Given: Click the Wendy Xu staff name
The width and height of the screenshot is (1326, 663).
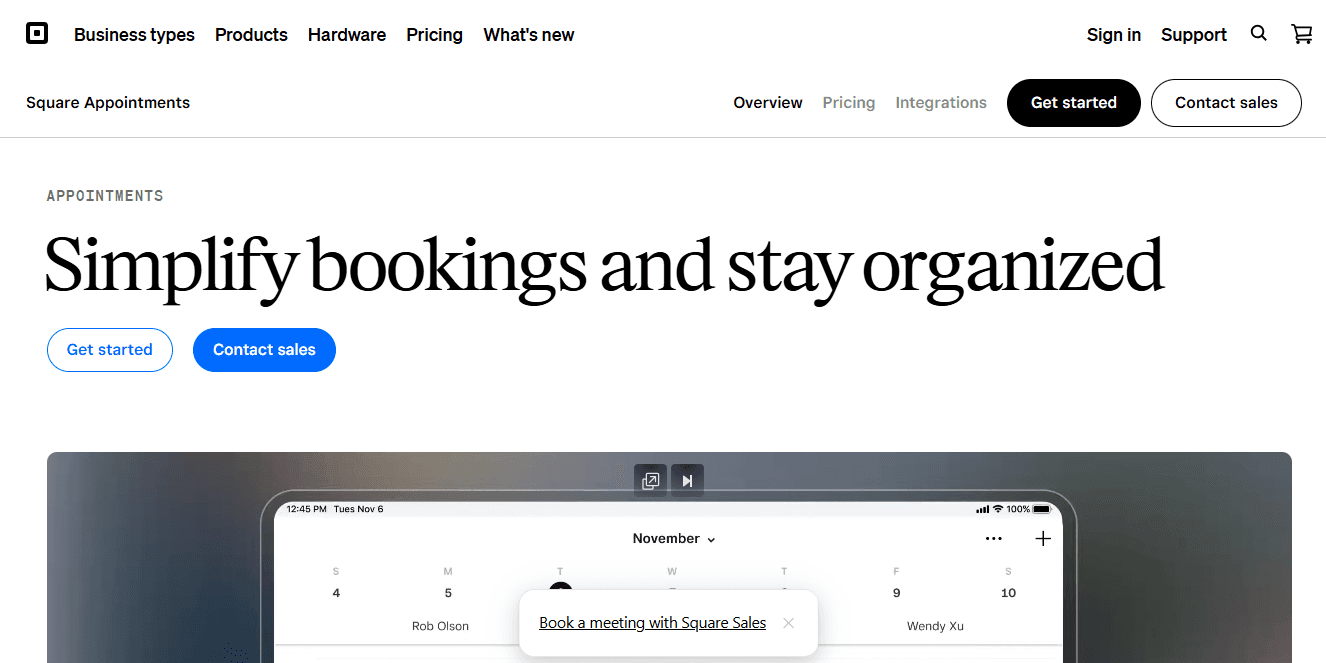Looking at the screenshot, I should (x=935, y=626).
